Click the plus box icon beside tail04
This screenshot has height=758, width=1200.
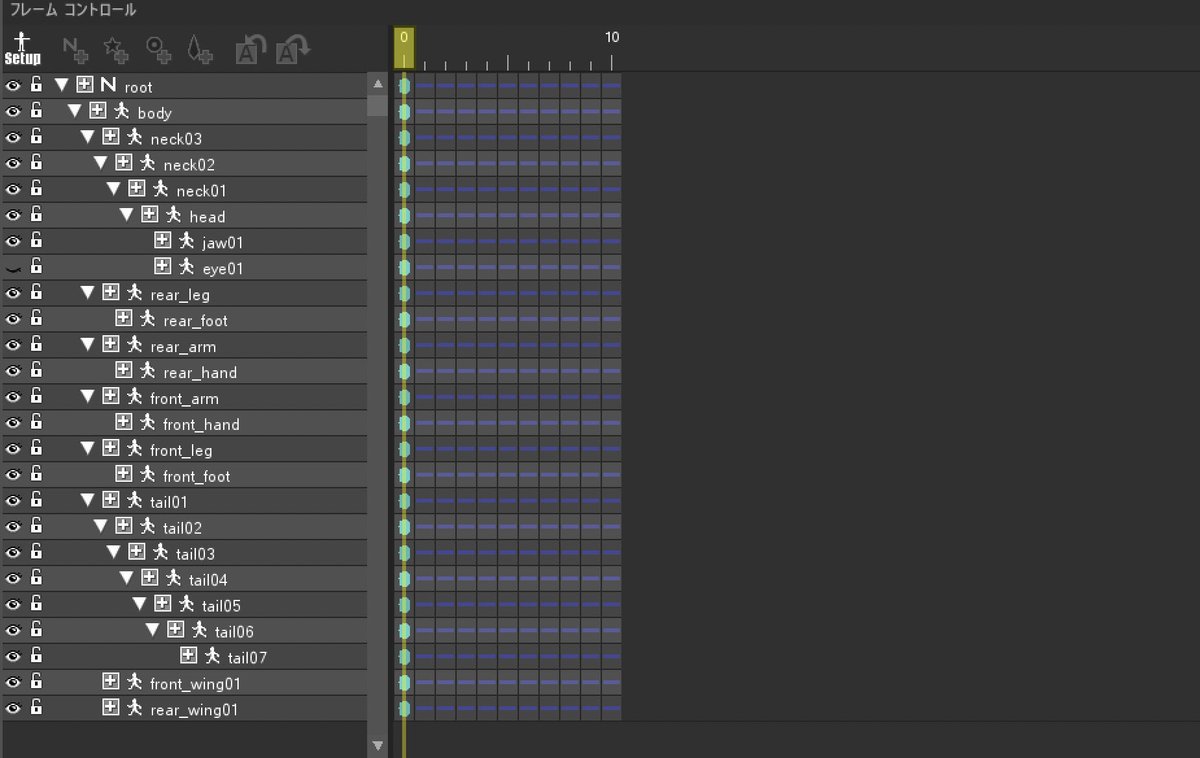click(x=149, y=579)
